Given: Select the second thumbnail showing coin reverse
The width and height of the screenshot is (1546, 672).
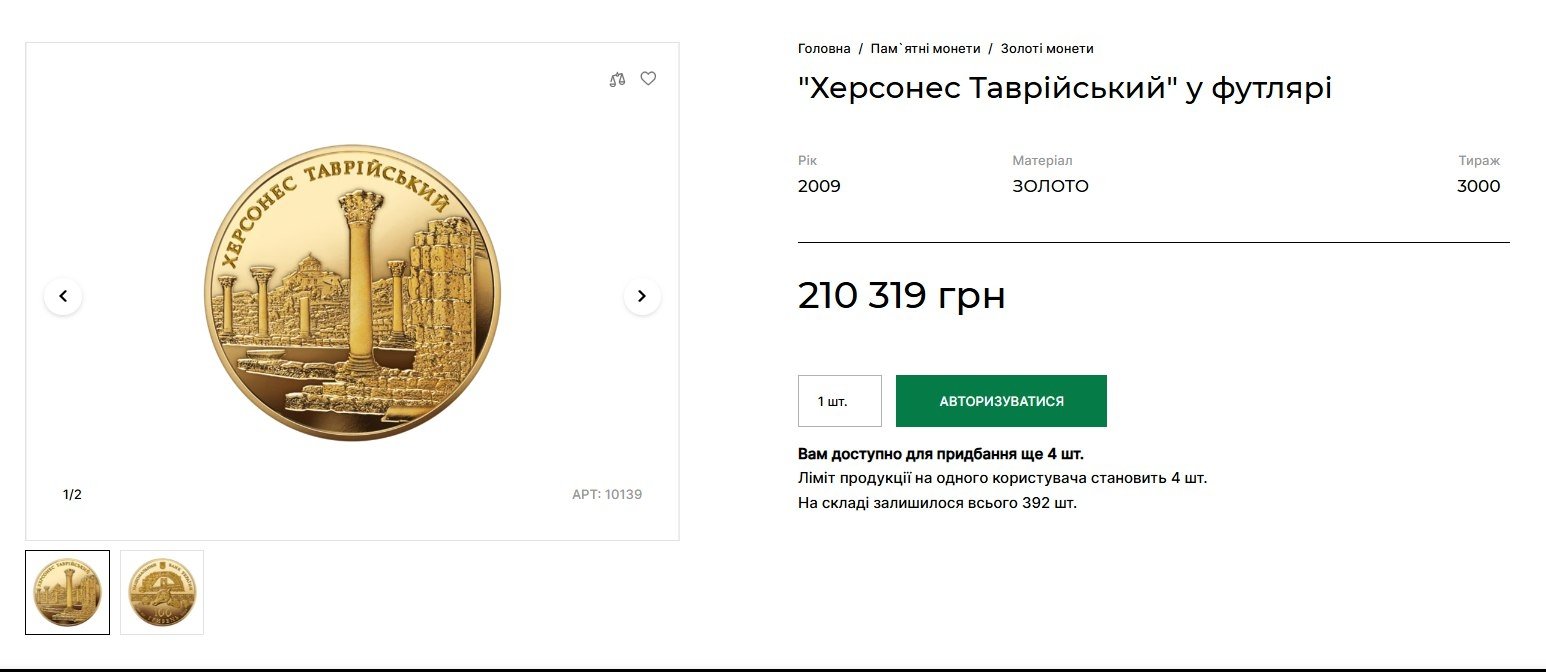Looking at the screenshot, I should 162,592.
